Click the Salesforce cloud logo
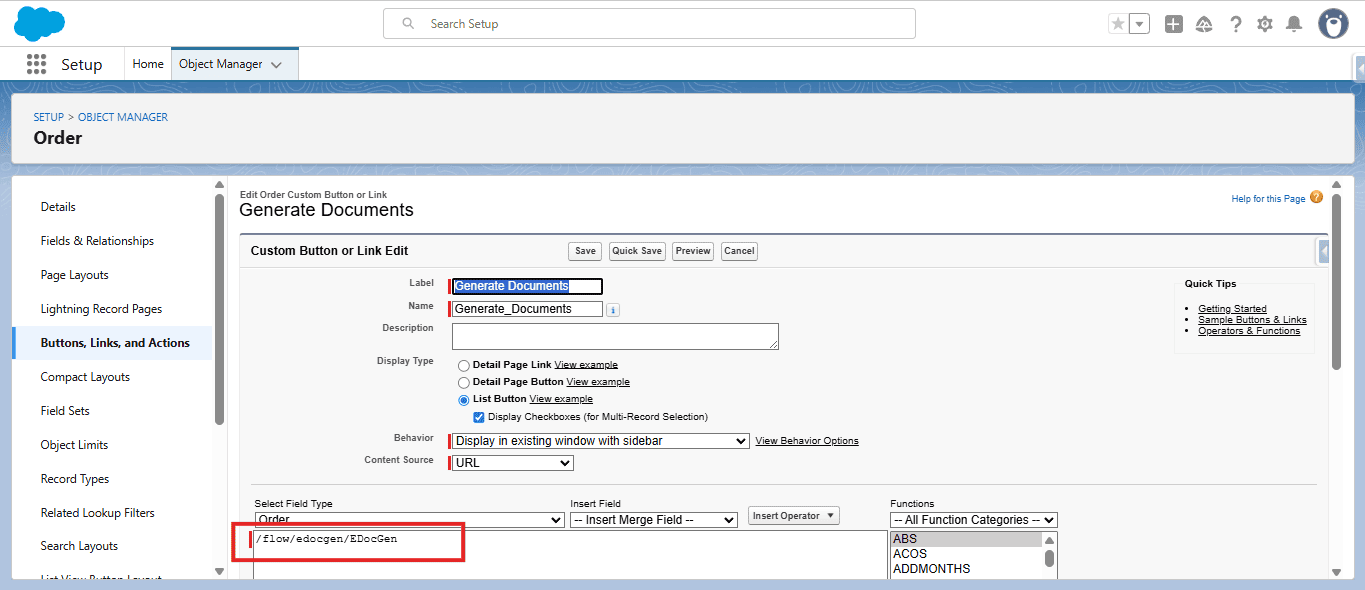Viewport: 1365px width, 590px height. click(40, 23)
